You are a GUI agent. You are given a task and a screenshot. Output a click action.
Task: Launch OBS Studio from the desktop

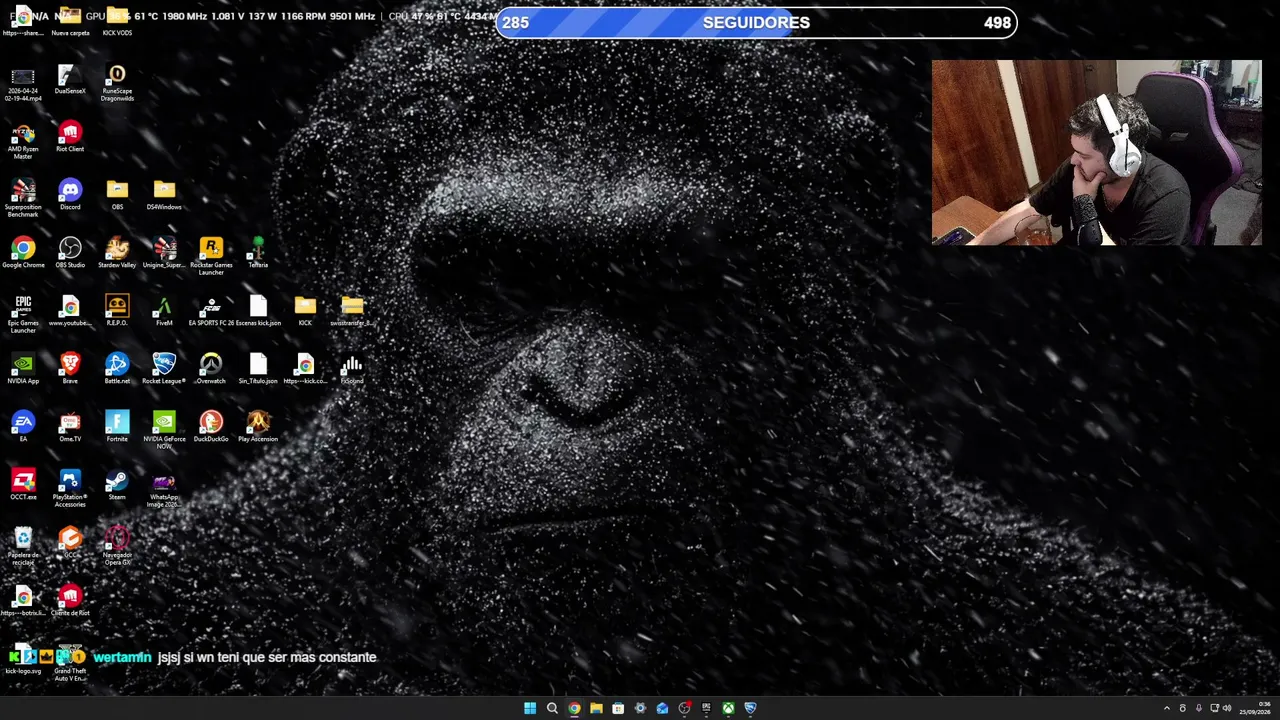(x=70, y=251)
